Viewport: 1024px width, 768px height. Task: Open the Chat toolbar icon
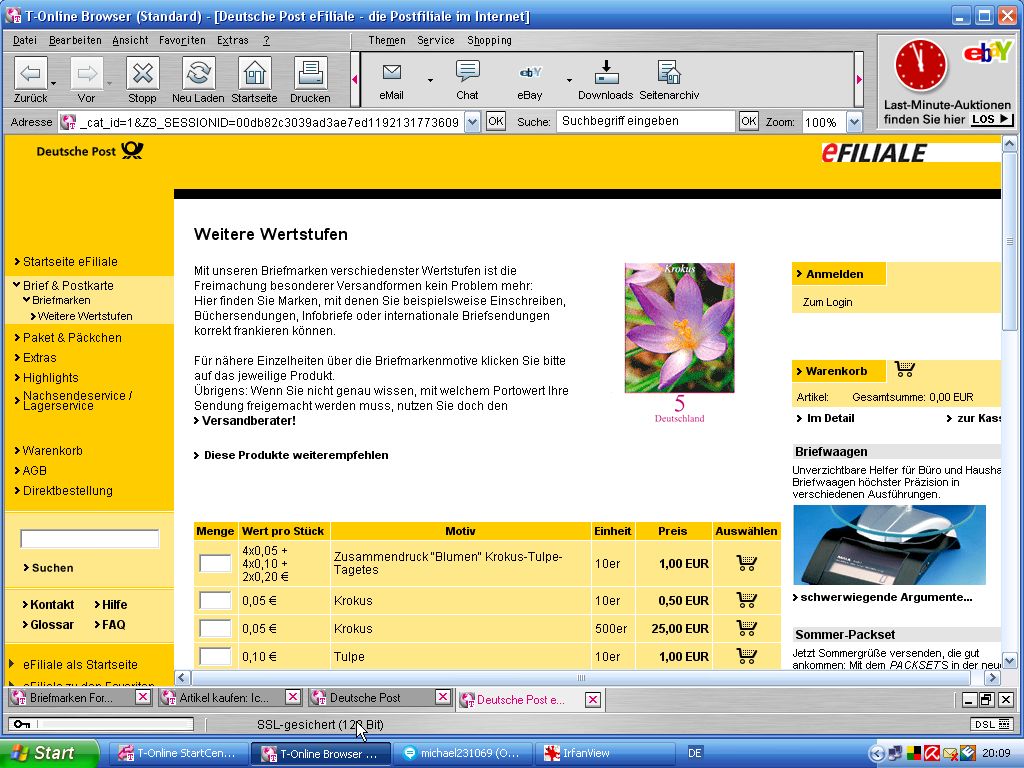coord(467,73)
